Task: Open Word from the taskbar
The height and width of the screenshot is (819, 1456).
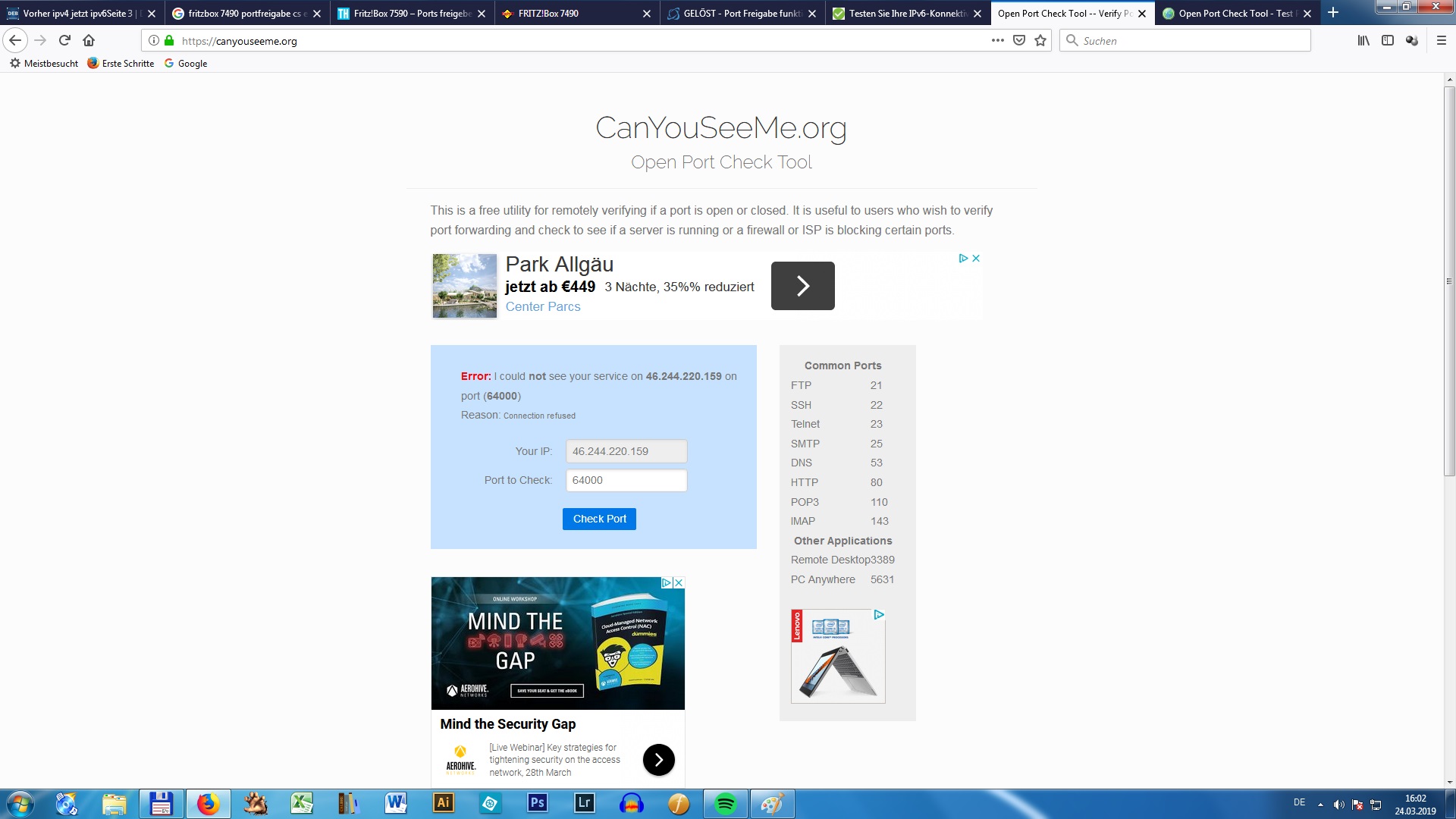Action: [x=396, y=804]
